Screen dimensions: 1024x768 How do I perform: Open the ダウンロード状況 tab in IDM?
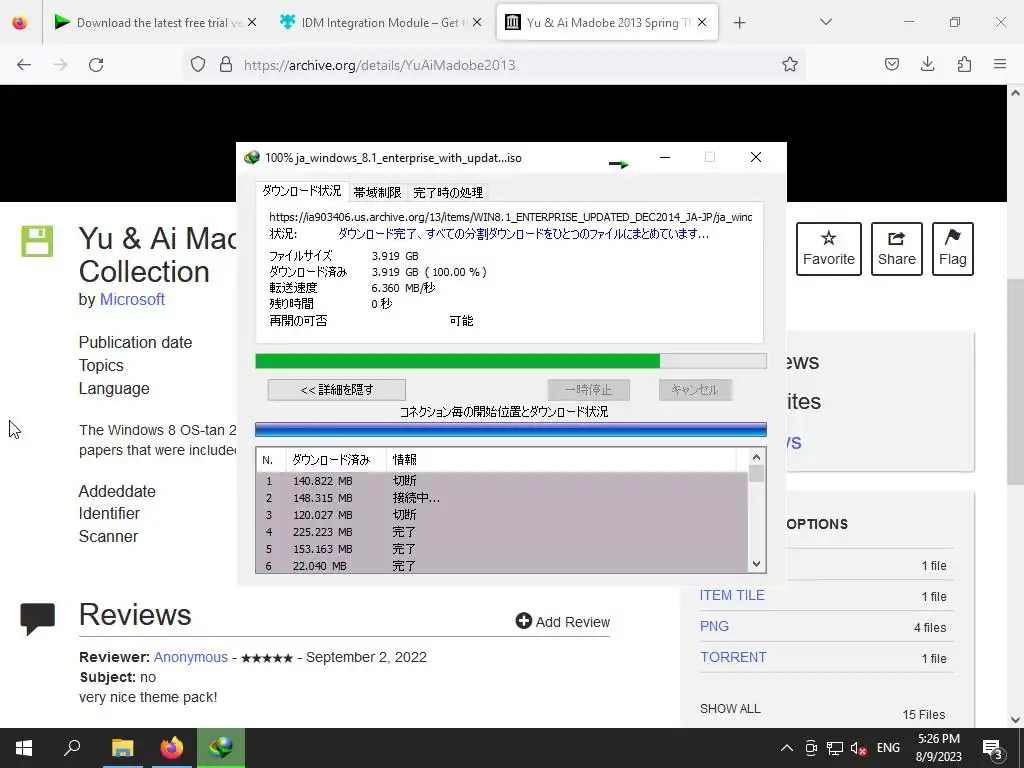pyautogui.click(x=302, y=191)
